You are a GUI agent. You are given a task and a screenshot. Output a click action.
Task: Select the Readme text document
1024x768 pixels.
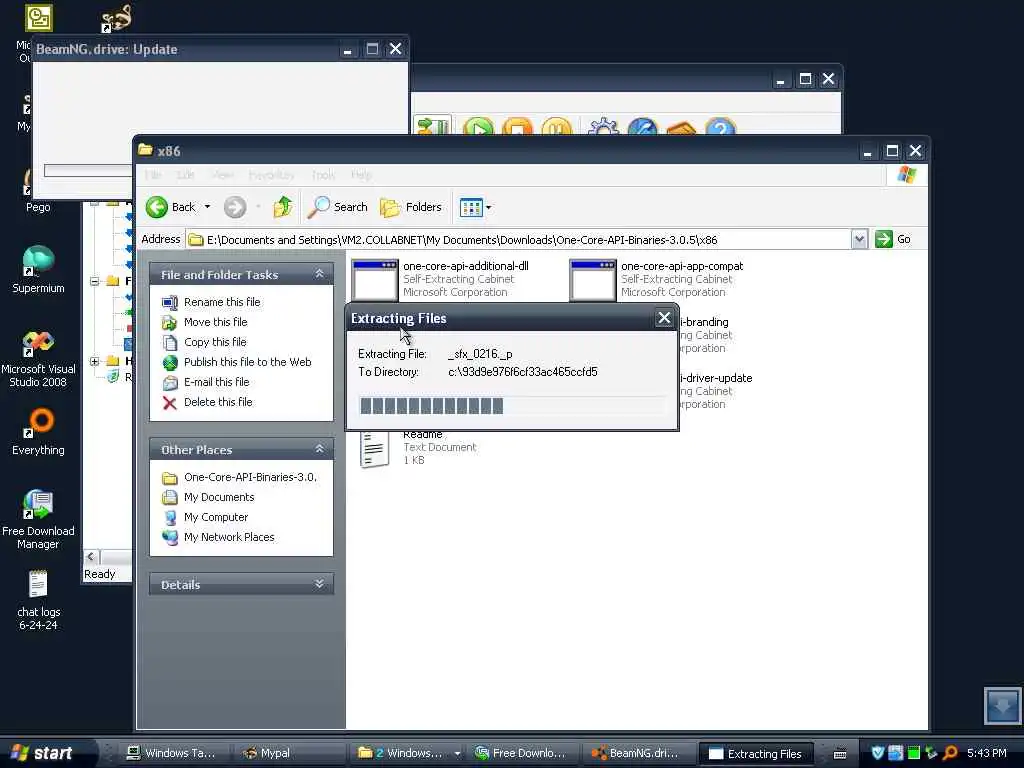418,448
